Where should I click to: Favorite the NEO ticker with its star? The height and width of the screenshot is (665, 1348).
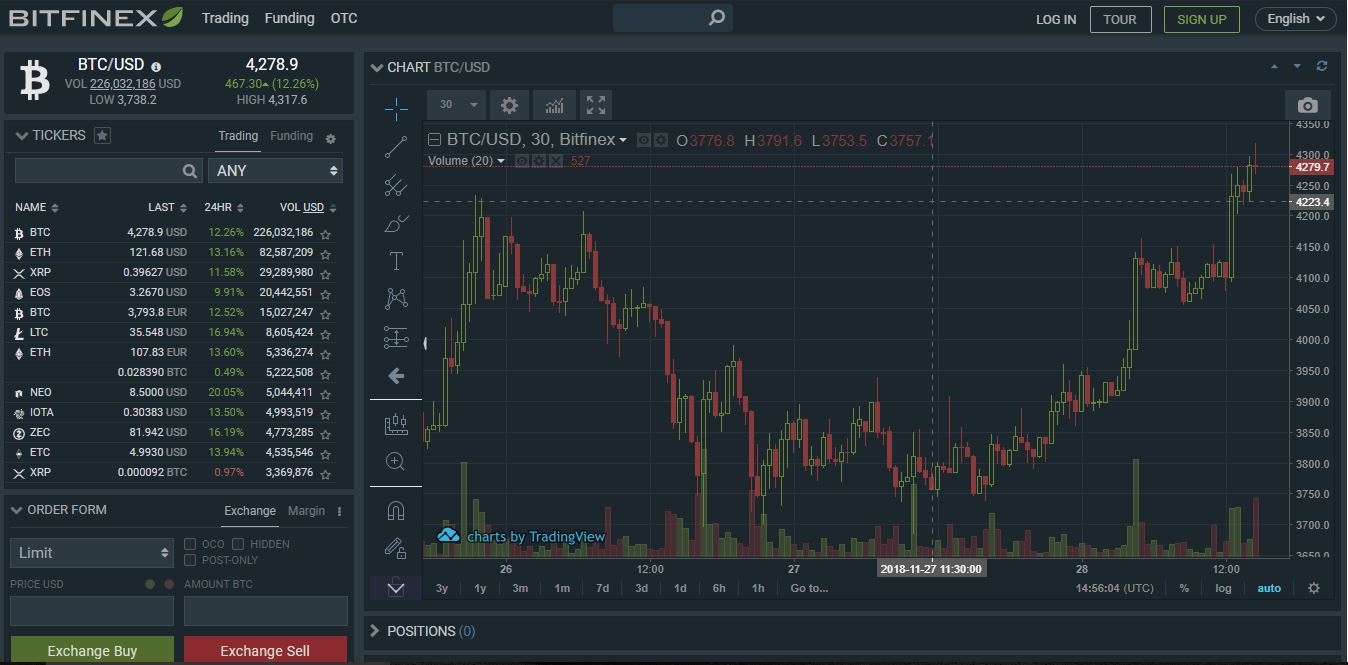[x=325, y=394]
